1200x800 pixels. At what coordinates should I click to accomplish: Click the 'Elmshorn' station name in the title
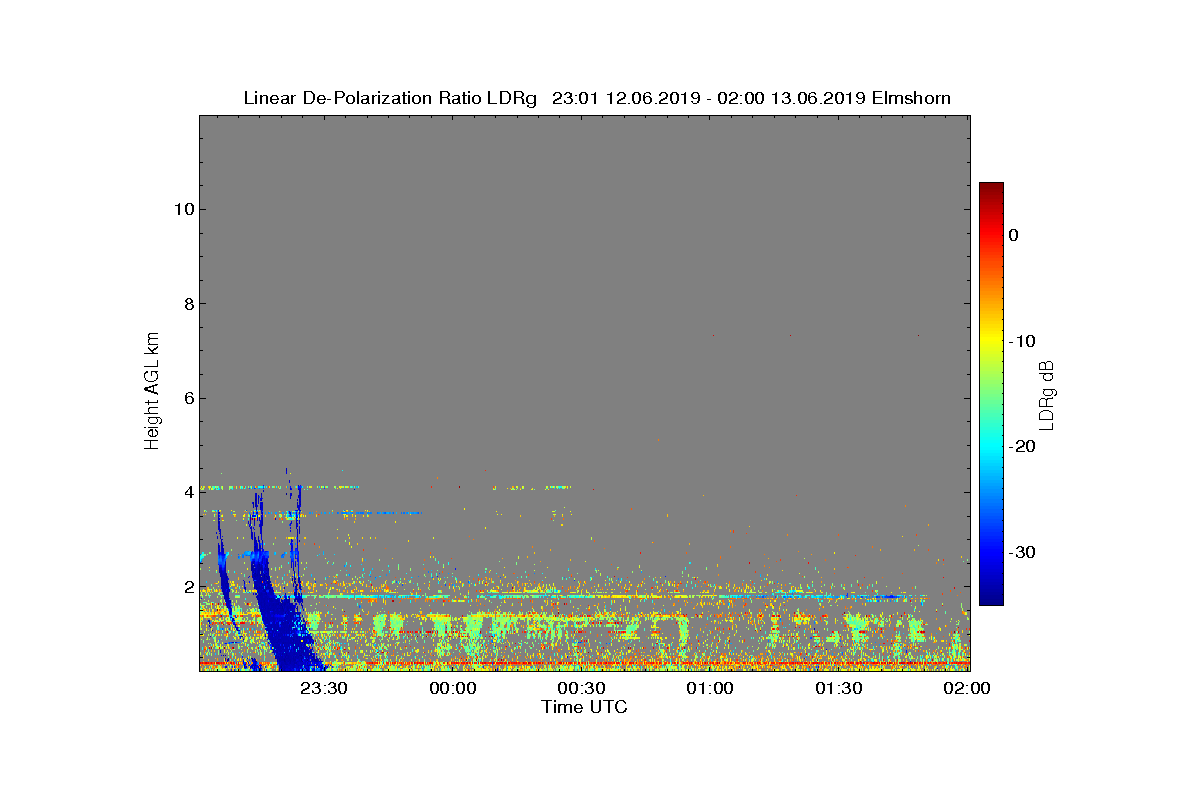(x=911, y=98)
